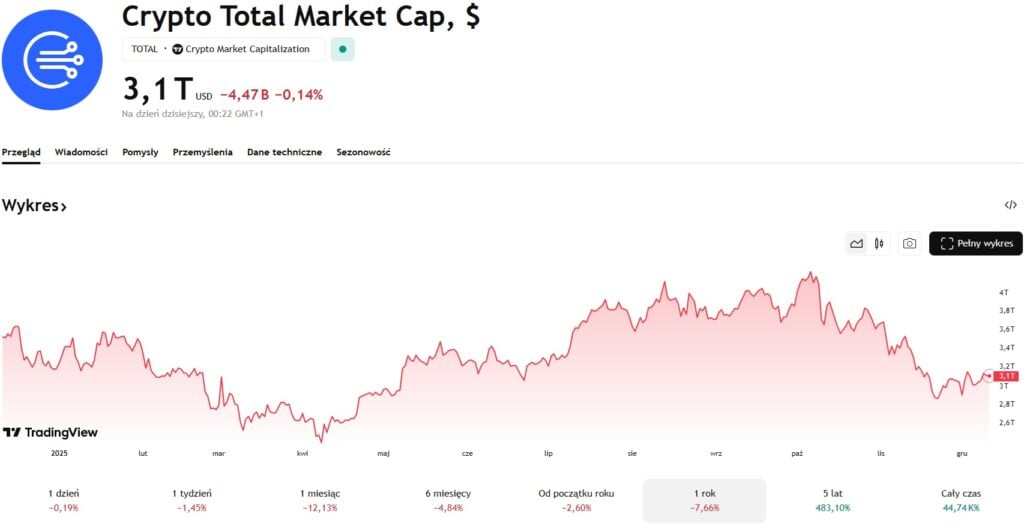Select the 1 dzień time range
This screenshot has width=1024, height=526.
(63, 500)
